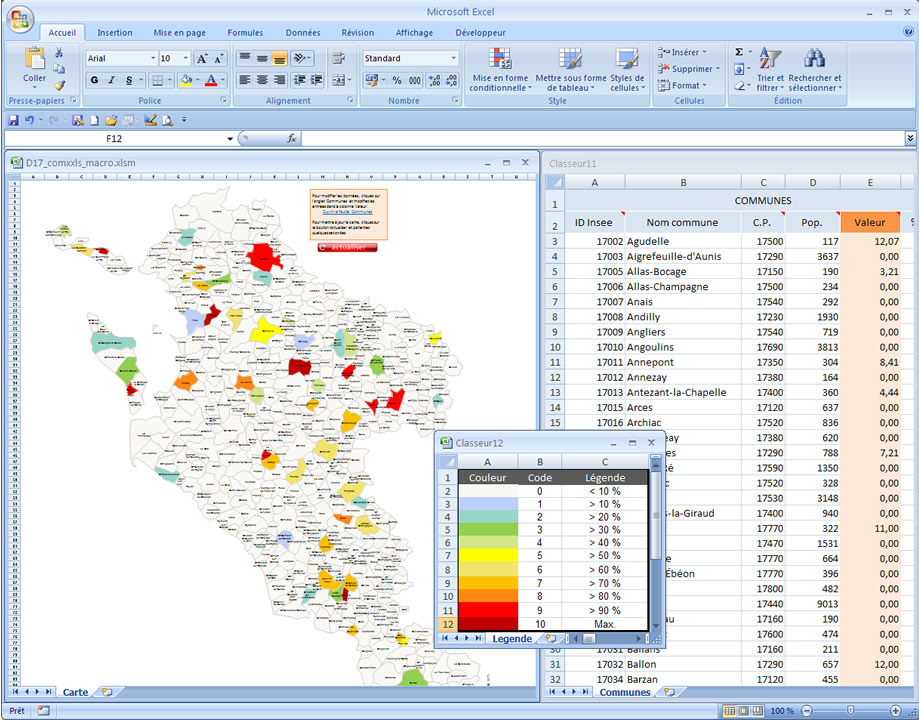Click the Coller paste icon
Screen dimensions: 919x720
[35, 59]
